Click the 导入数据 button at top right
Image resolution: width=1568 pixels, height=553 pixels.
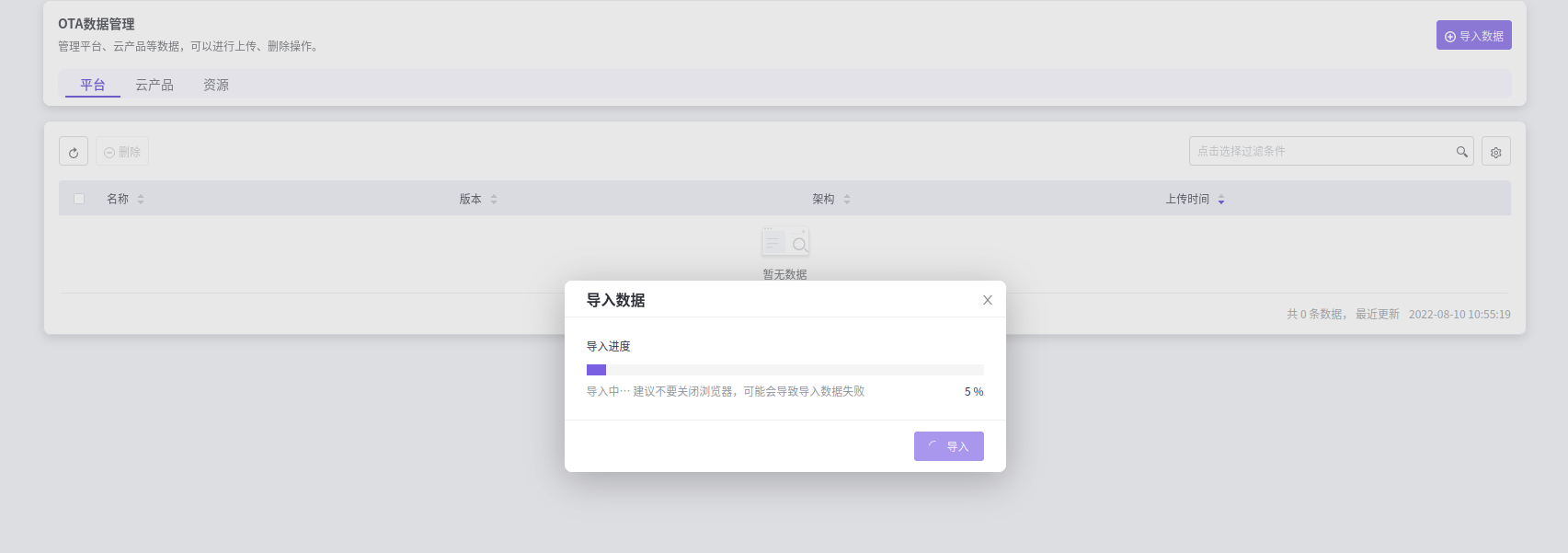(x=1473, y=36)
